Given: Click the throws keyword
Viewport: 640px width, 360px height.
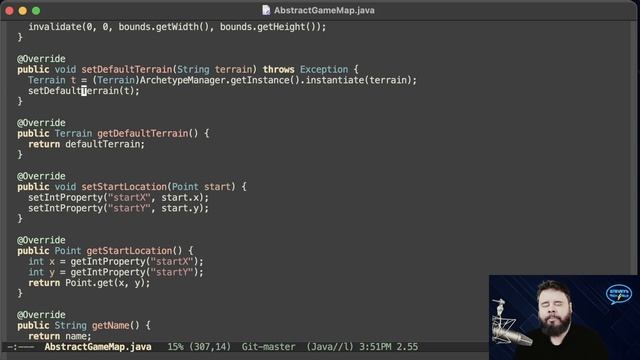Looking at the screenshot, I should [x=278, y=69].
